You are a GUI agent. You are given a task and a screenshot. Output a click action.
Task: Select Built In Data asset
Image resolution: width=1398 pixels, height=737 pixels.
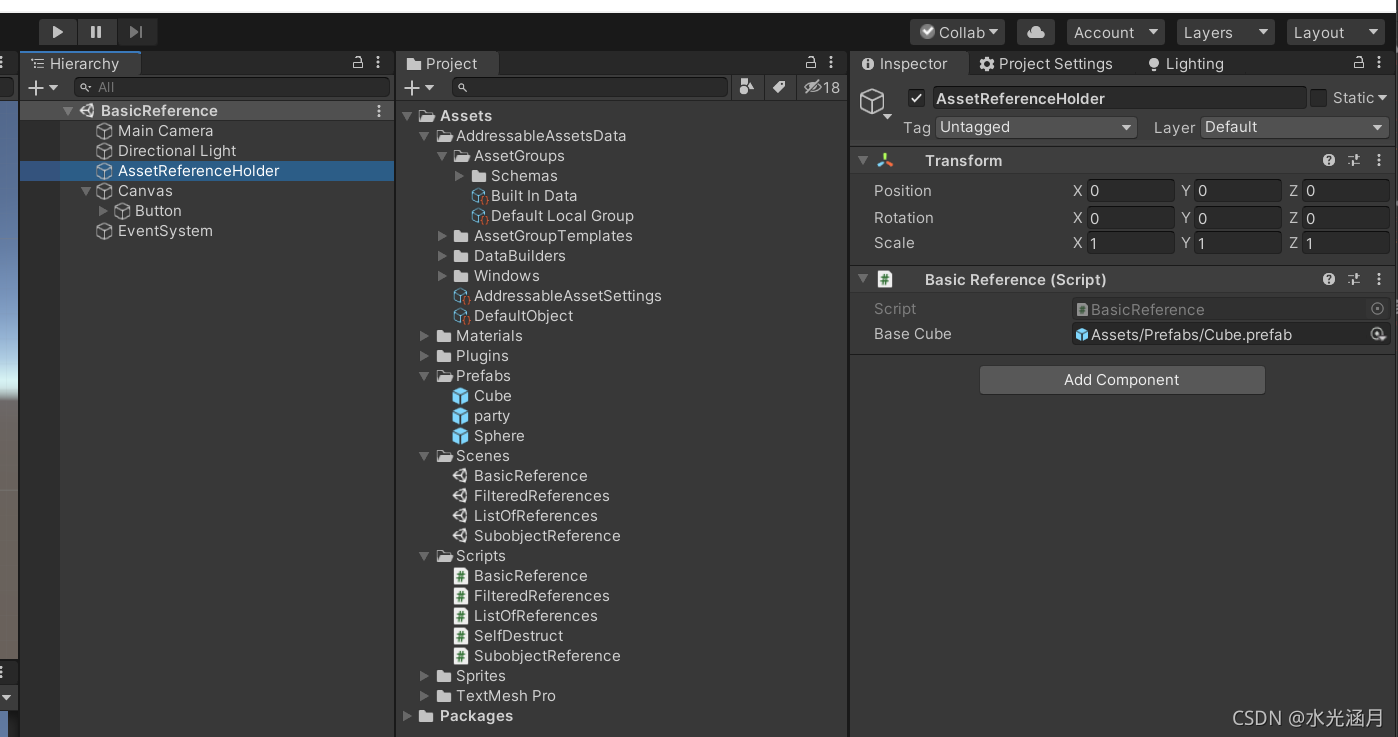(533, 196)
